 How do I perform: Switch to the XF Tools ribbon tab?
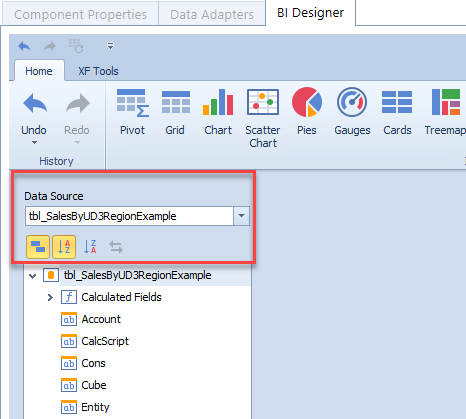tap(98, 71)
